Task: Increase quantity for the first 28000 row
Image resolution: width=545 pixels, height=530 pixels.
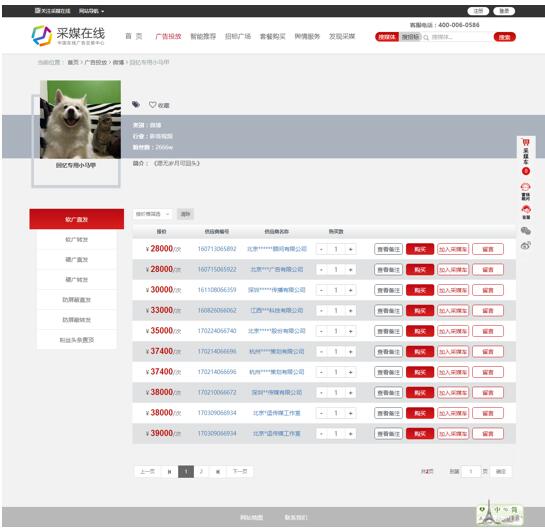Action: [x=350, y=249]
